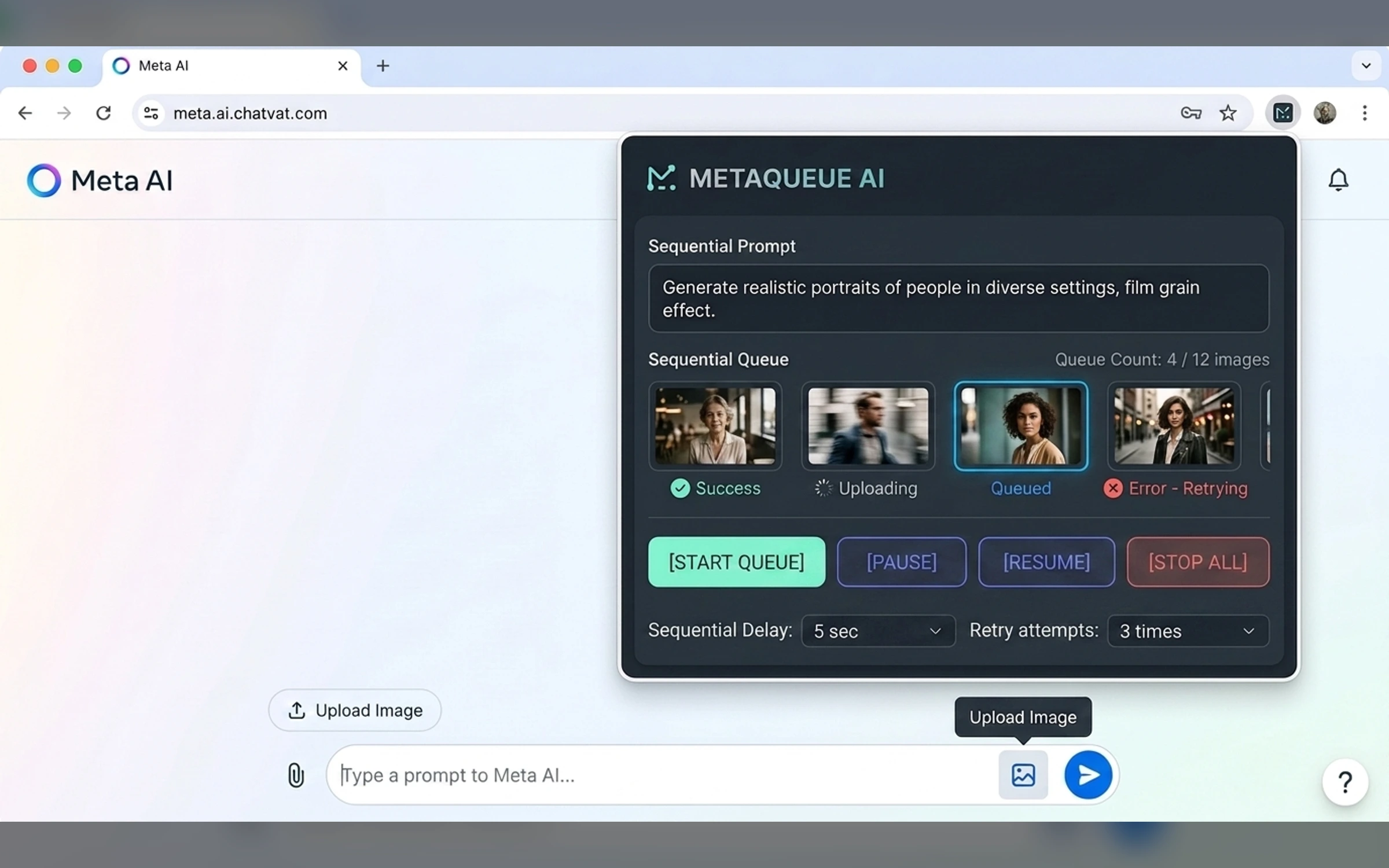This screenshot has height=868, width=1389.
Task: Click the STOP ALL button
Action: click(1197, 562)
